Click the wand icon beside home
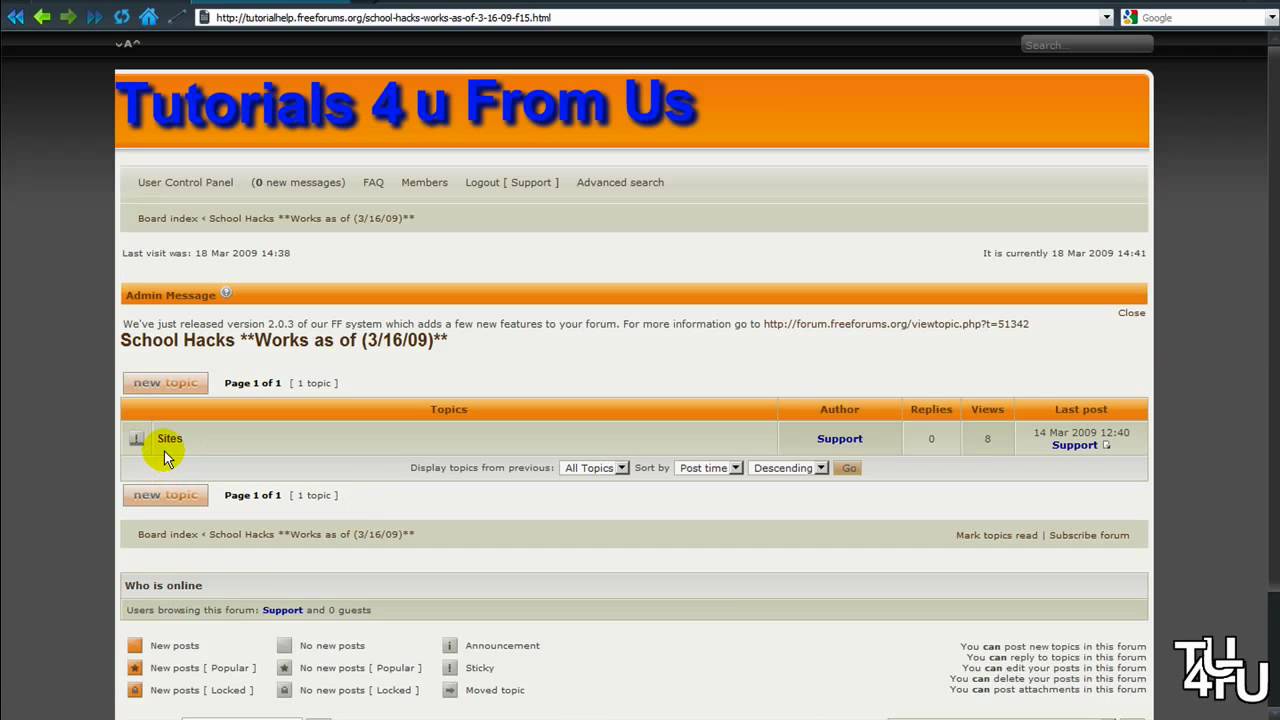The image size is (1280, 720). click(x=176, y=17)
